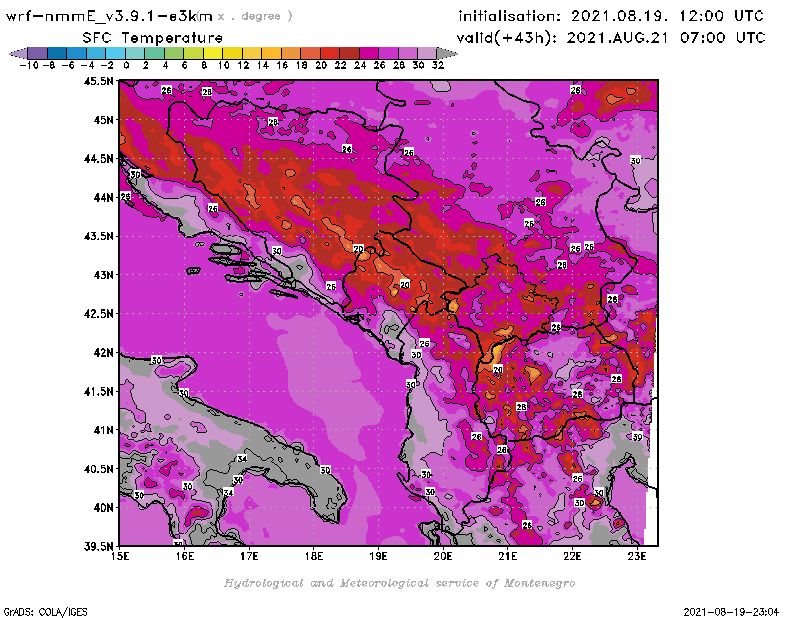
Task: Click the '42N' latitude axis label
Action: (104, 353)
